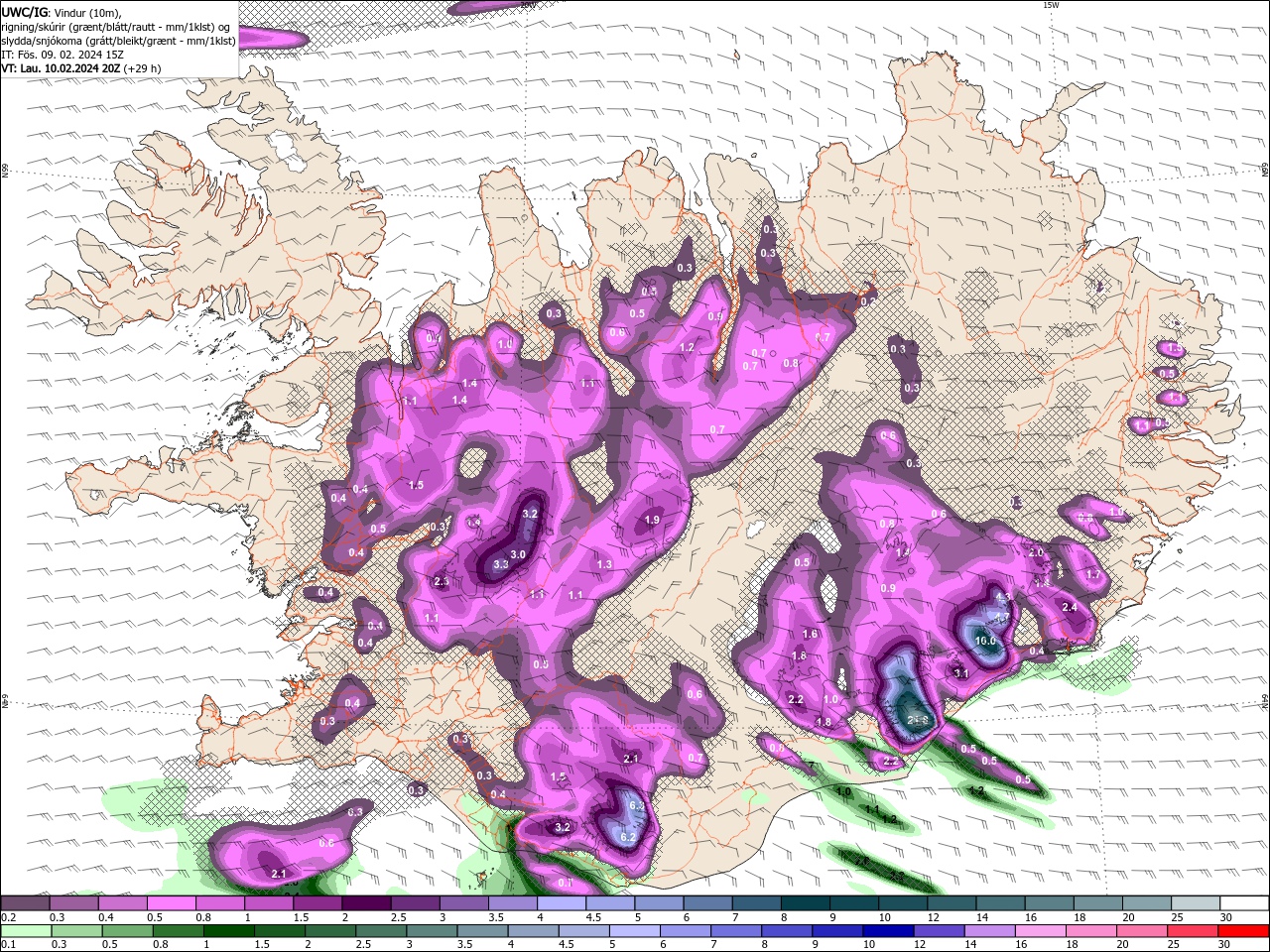Click the 25 label on the upper snow scale
This screenshot has height=952, width=1270.
tap(1177, 917)
